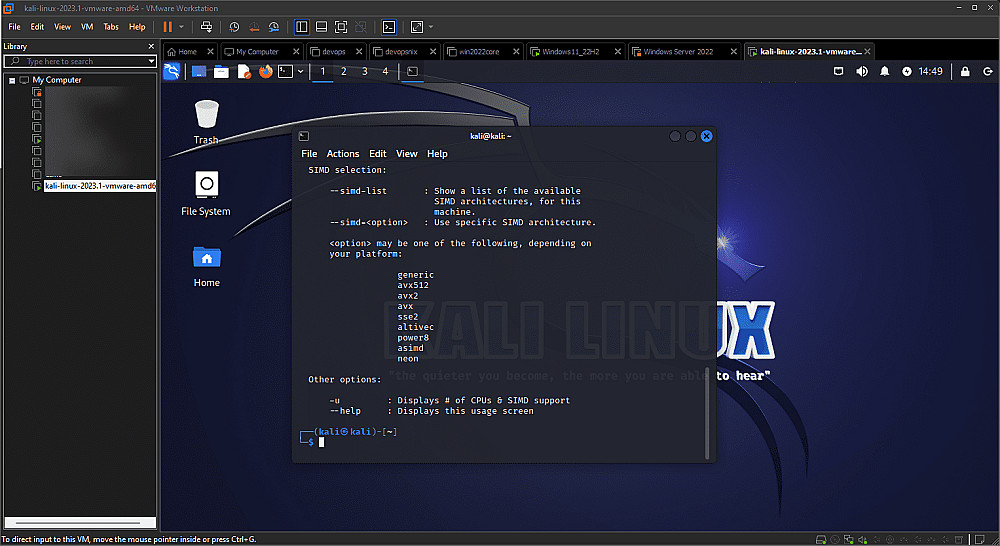Launch terminal emulator from Kali panel
Image resolution: width=1000 pixels, height=546 pixels.
point(286,71)
